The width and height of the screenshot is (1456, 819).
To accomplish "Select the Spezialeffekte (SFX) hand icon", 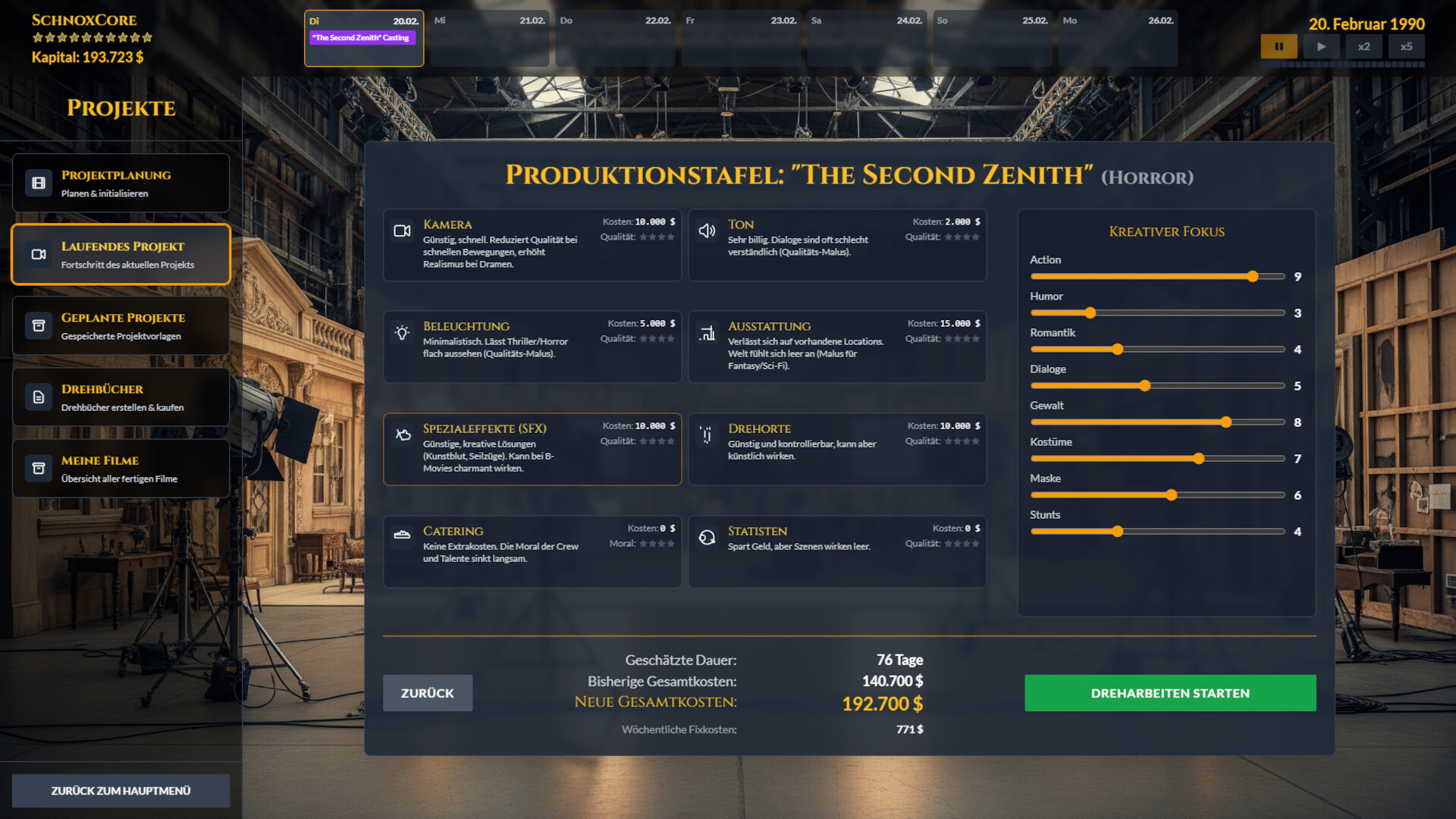I will point(403,434).
